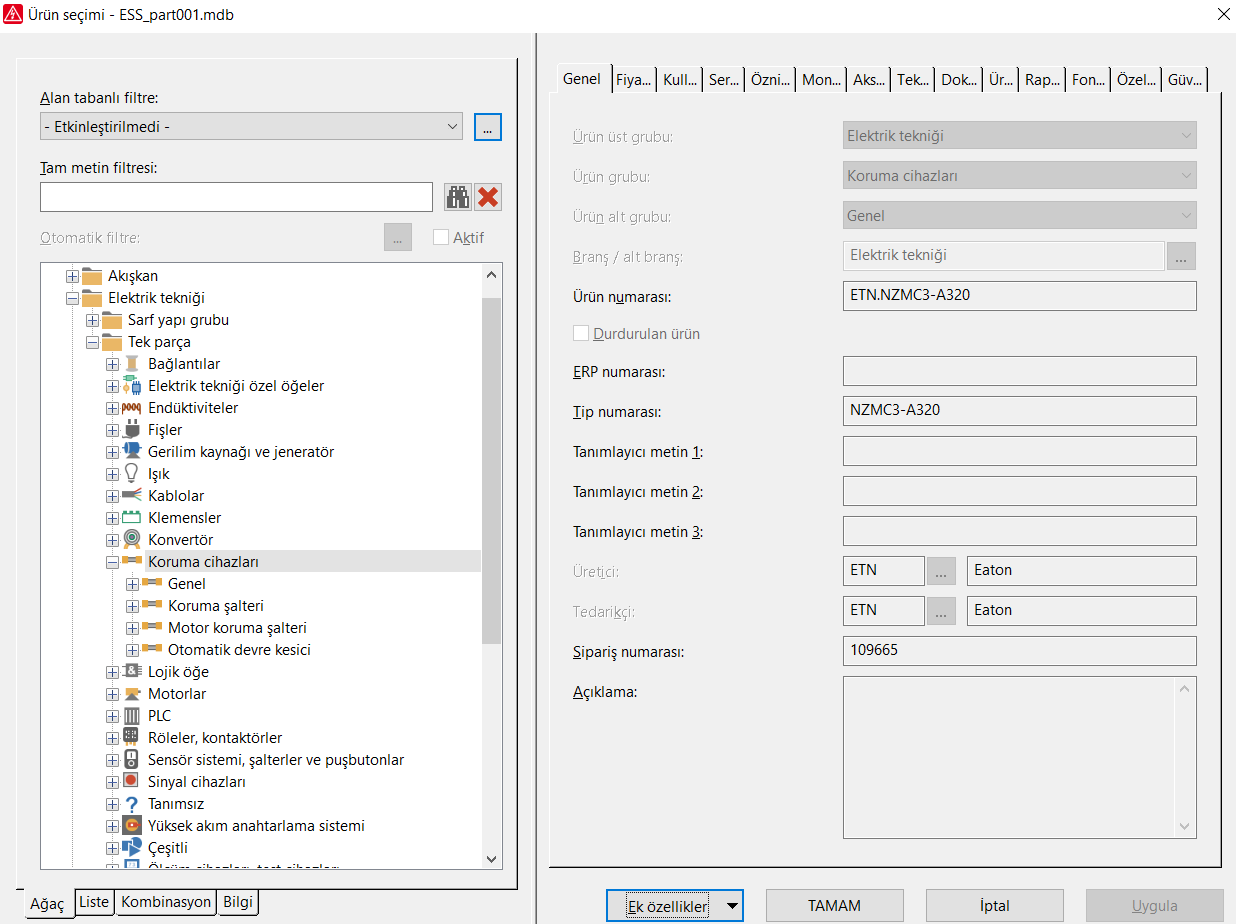Click the Motorlar icon in tree
1236x924 pixels.
[132, 694]
